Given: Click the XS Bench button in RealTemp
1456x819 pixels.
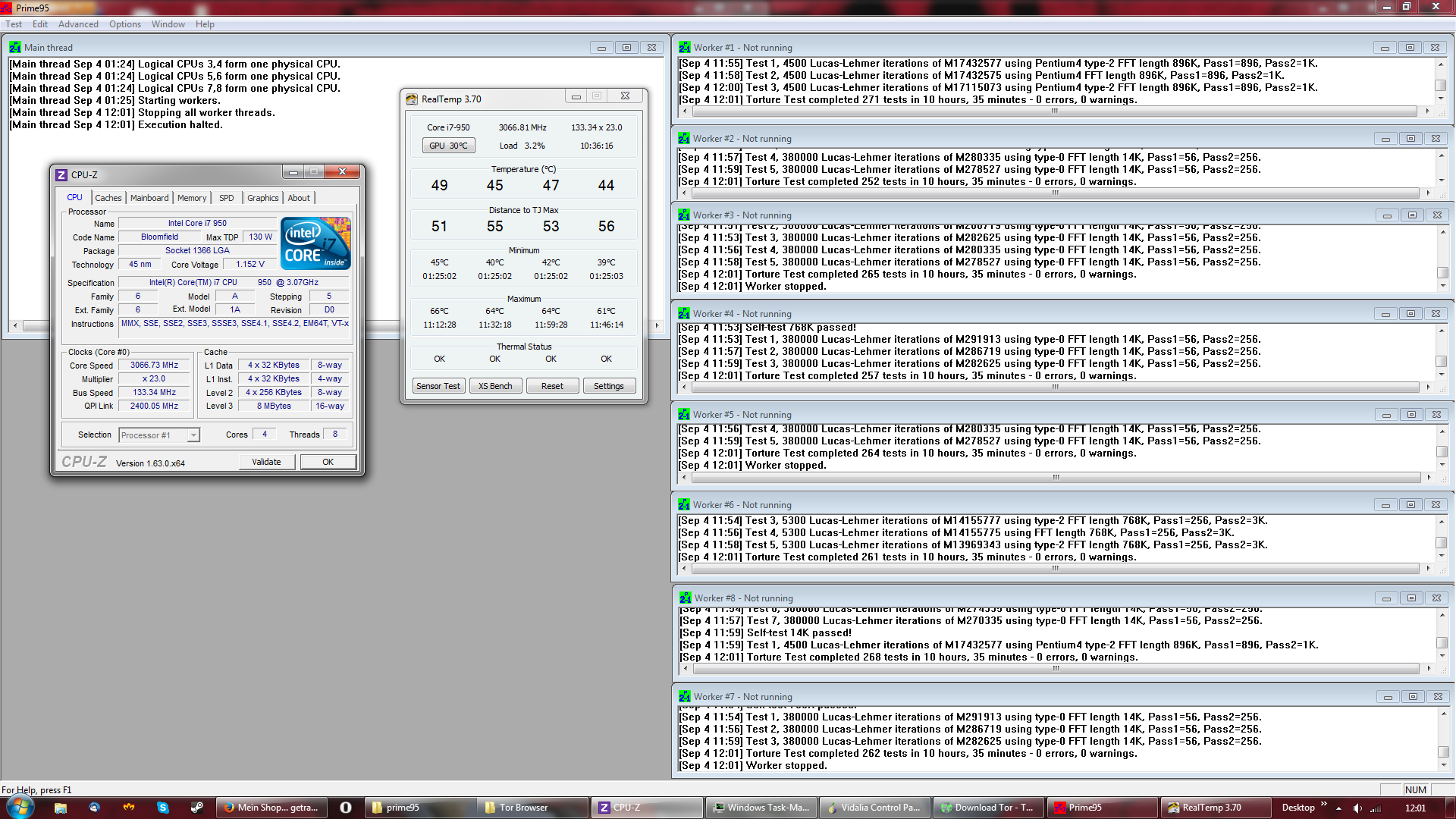Looking at the screenshot, I should (x=495, y=386).
